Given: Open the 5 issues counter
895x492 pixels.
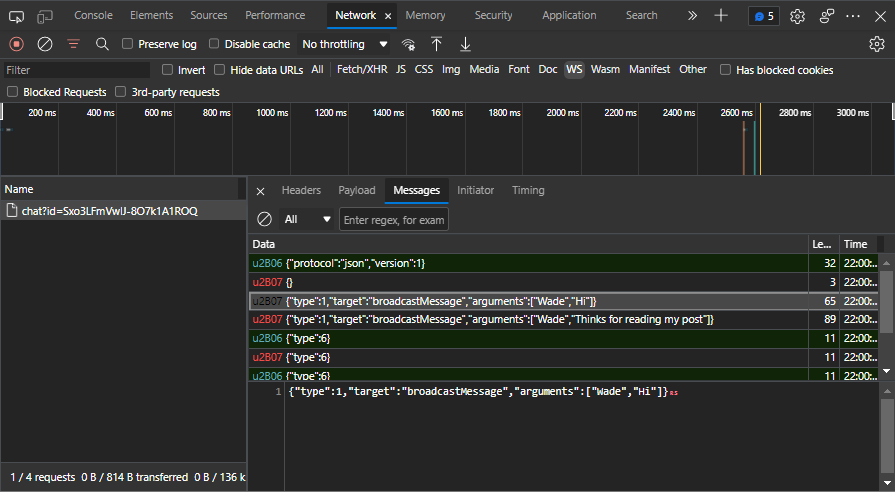Looking at the screenshot, I should (764, 16).
